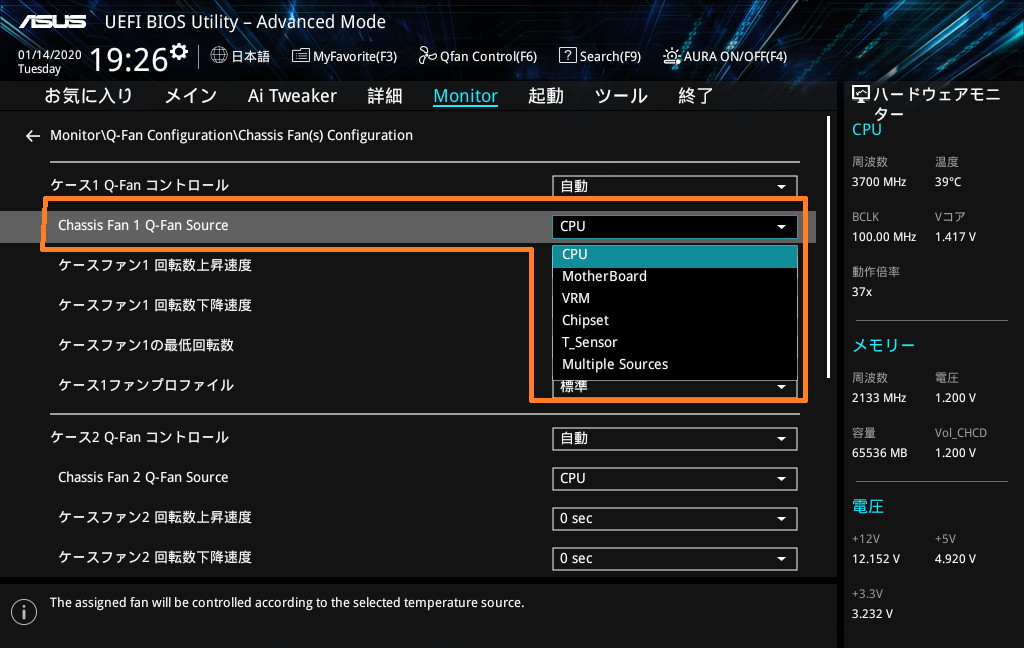Viewport: 1024px width, 648px height.
Task: Click the ハードウェアモニター monitor icon
Action: pyautogui.click(x=861, y=95)
